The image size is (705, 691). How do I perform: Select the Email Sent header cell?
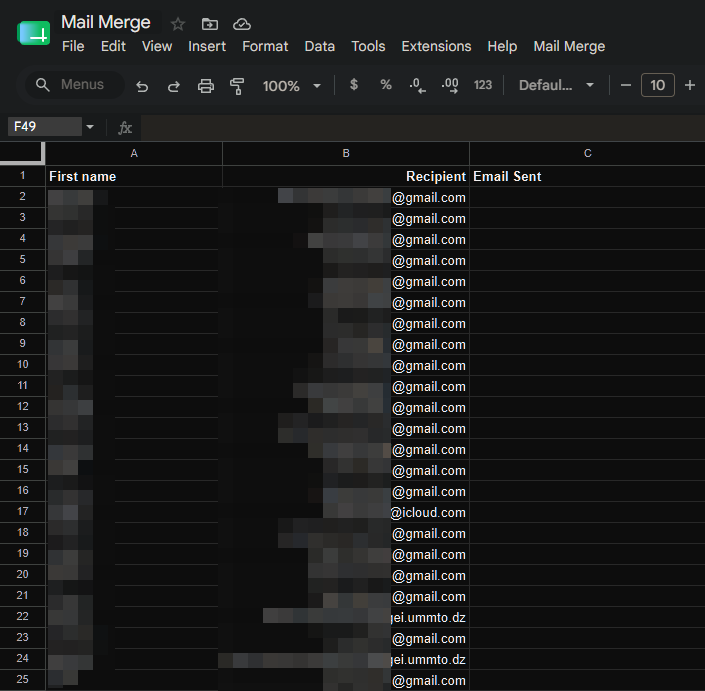coord(587,176)
